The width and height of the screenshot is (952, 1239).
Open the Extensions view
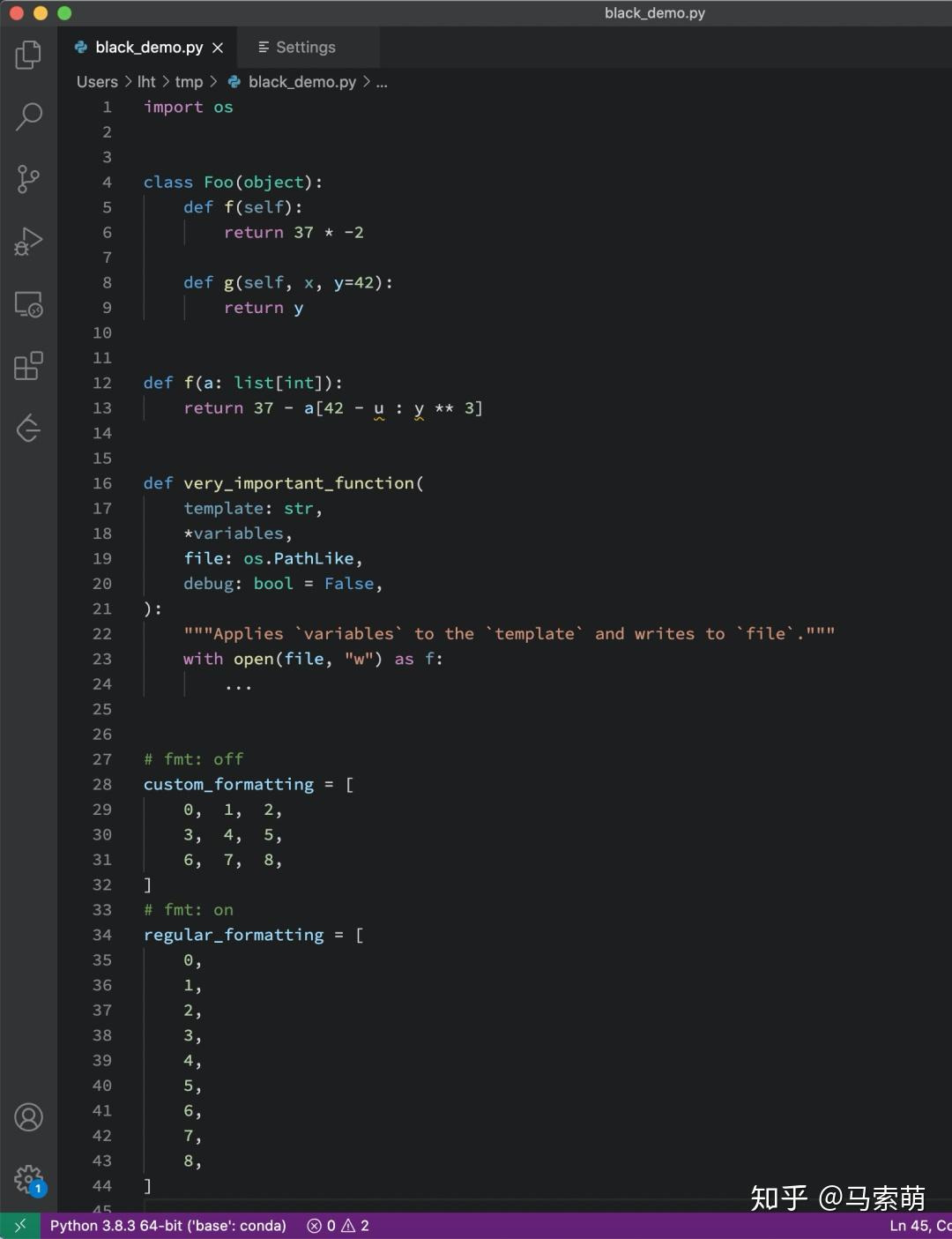click(x=29, y=366)
